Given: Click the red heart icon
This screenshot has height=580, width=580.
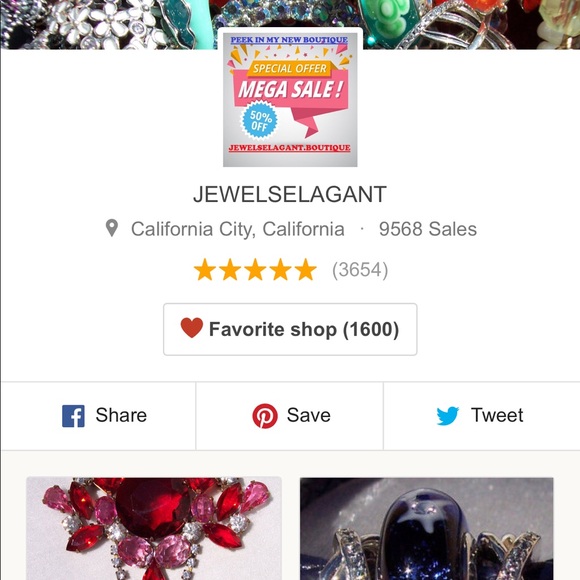Looking at the screenshot, I should pyautogui.click(x=192, y=328).
